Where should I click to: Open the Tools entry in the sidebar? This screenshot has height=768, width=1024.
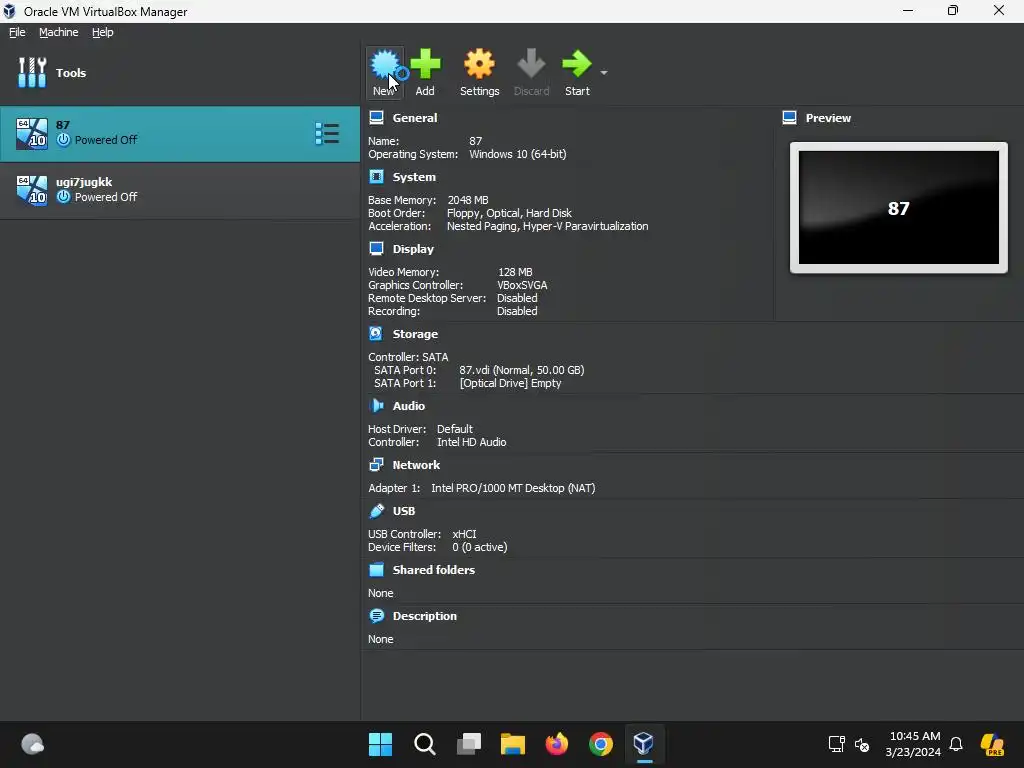tap(180, 72)
